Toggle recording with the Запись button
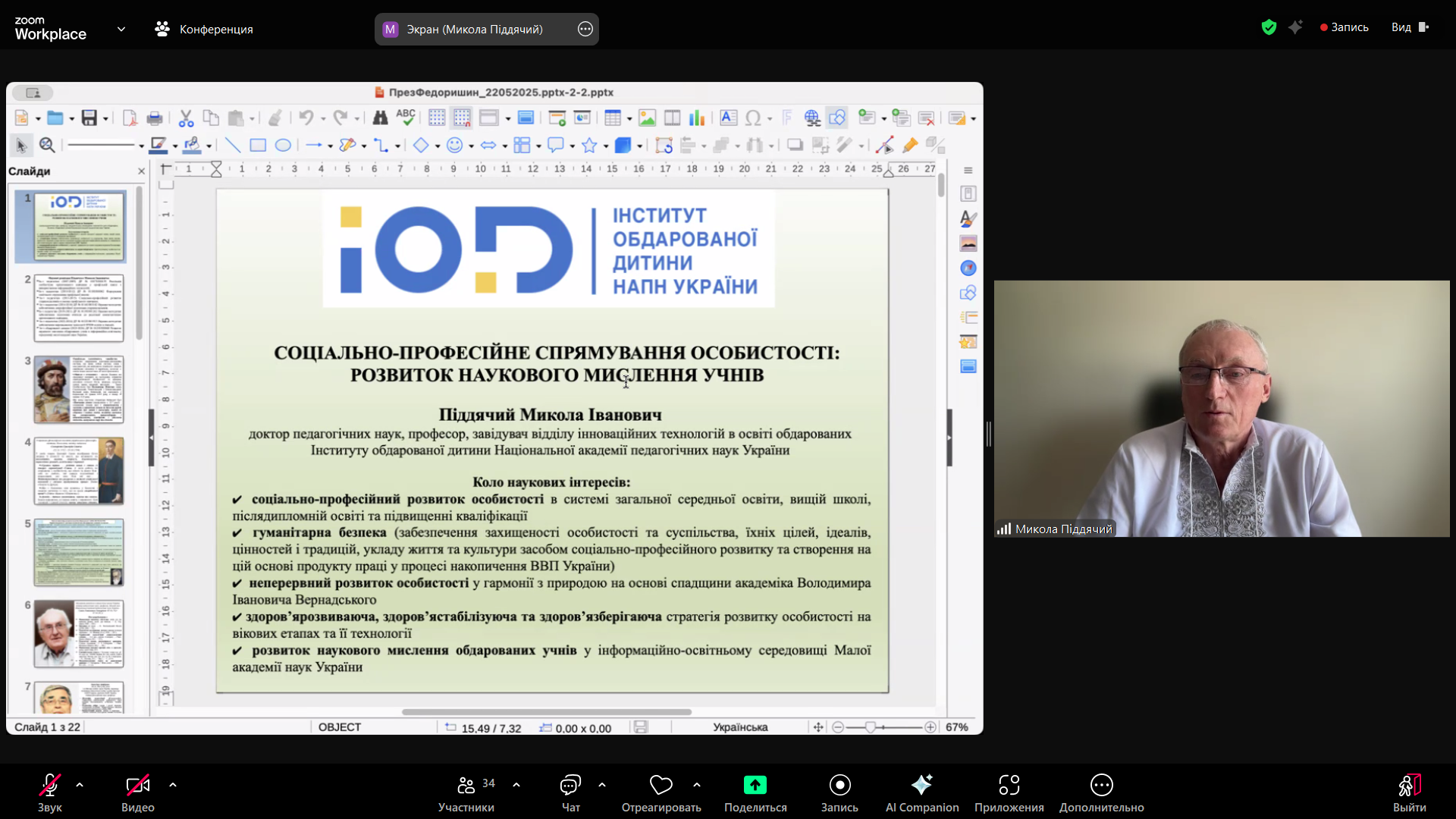The width and height of the screenshot is (1456, 819). click(839, 786)
